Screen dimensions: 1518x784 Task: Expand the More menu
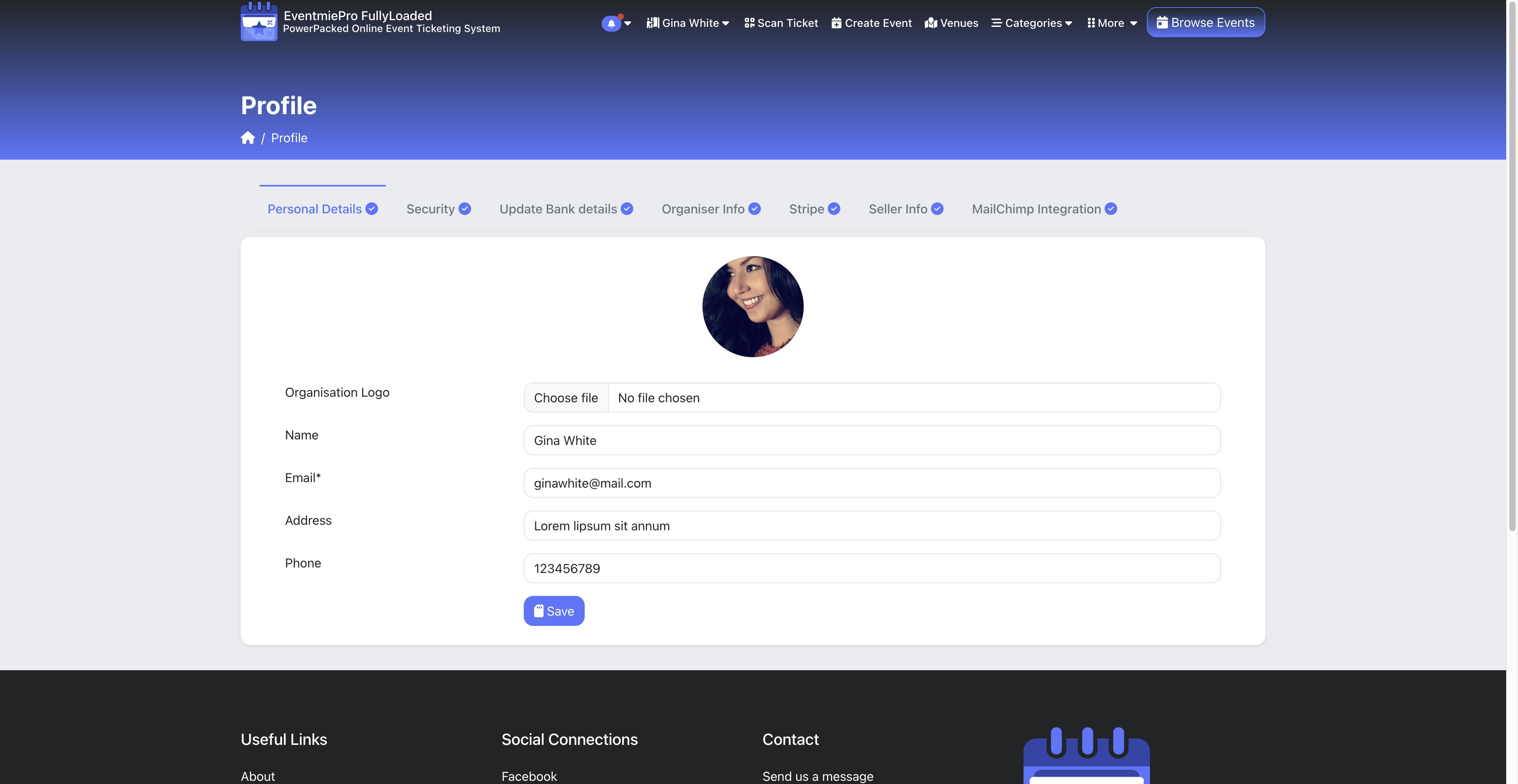pyautogui.click(x=1111, y=23)
